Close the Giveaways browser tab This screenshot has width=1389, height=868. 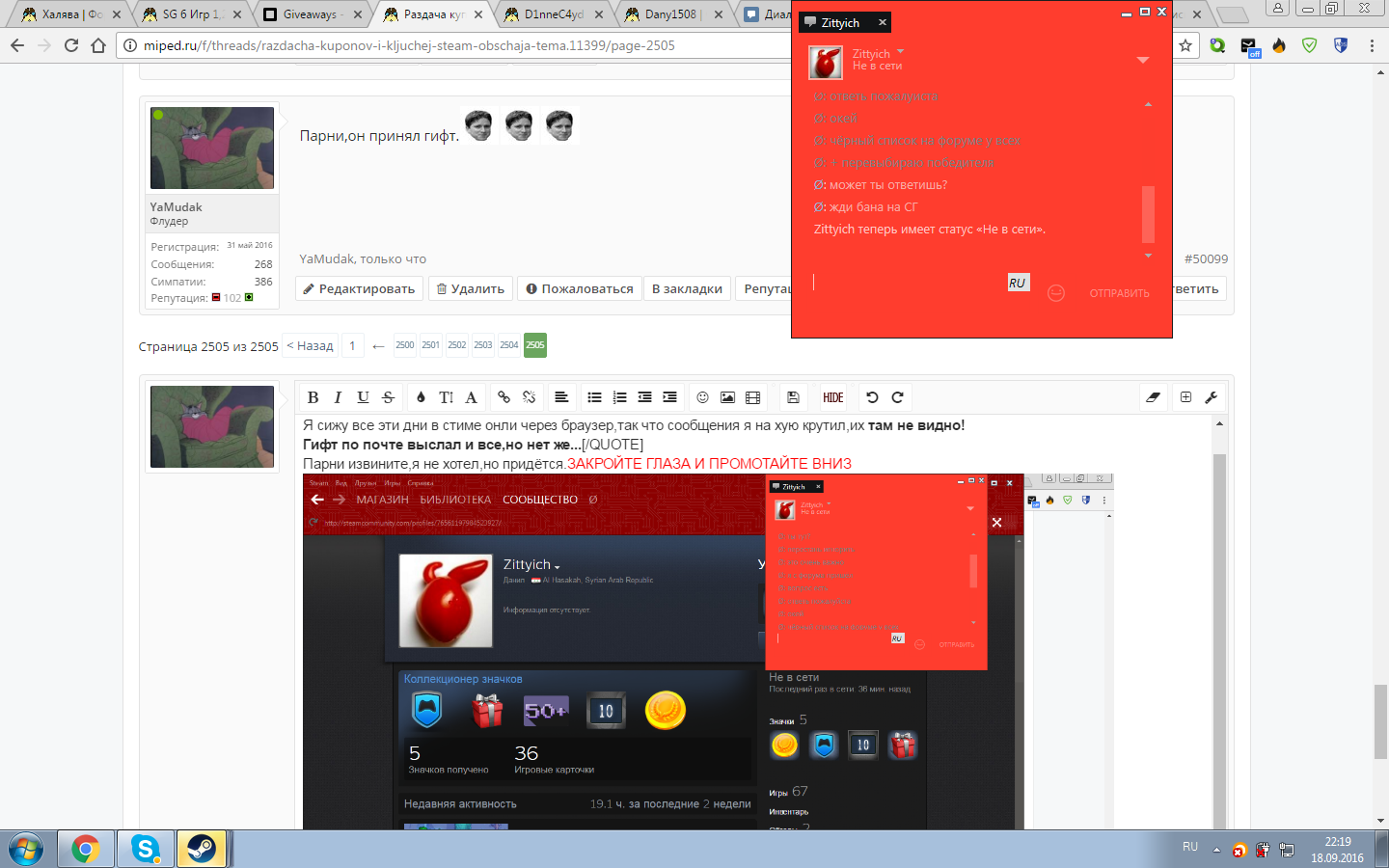[x=358, y=14]
